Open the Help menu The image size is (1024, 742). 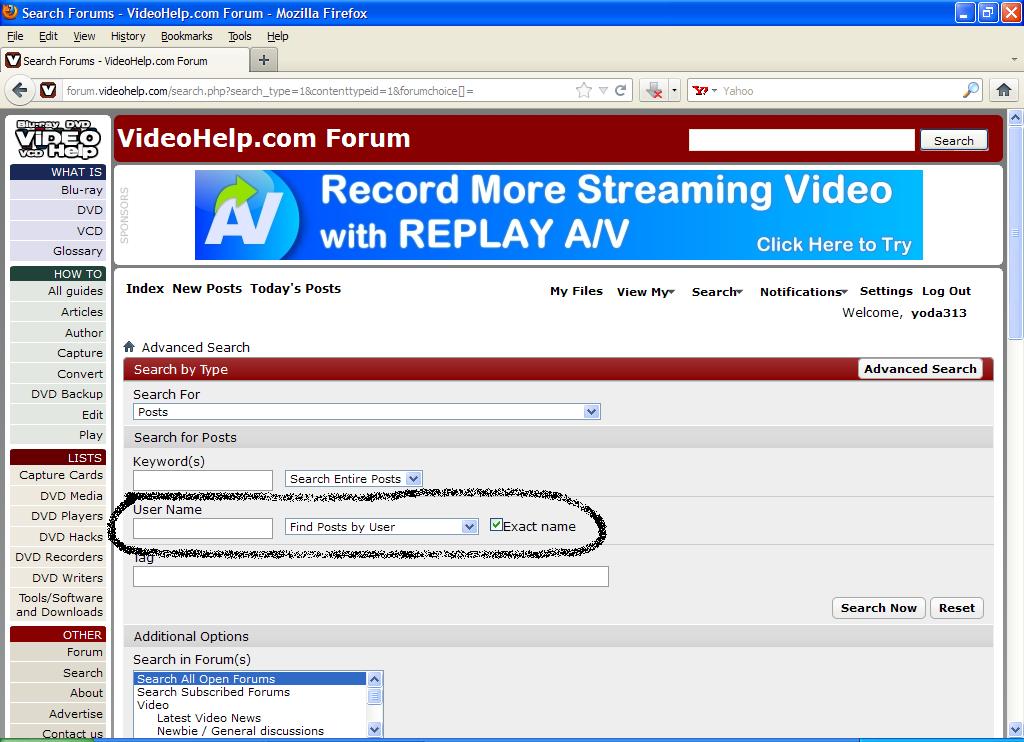(278, 36)
